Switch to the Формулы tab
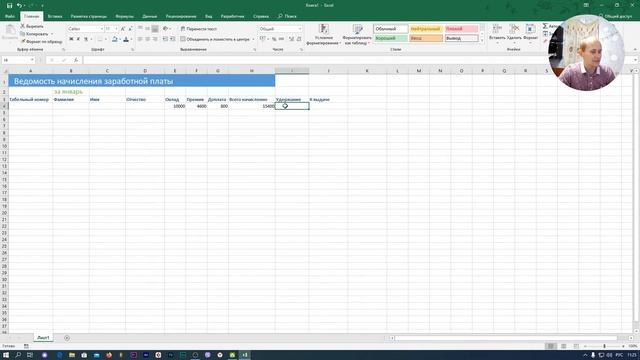The width and height of the screenshot is (640, 360). click(124, 16)
